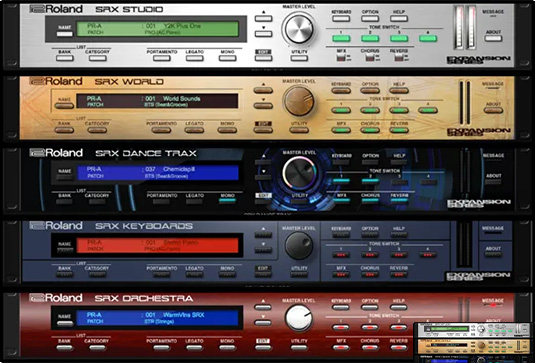Screen dimensions: 535x363
Task: Toggle MFX on SRX Orchestra
Action: coord(341,348)
